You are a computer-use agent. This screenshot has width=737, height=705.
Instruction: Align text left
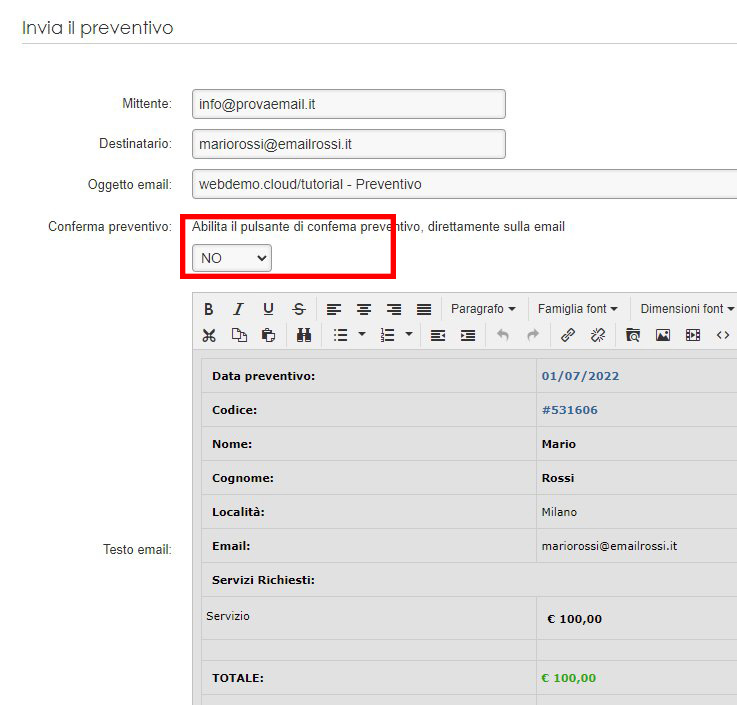[334, 309]
